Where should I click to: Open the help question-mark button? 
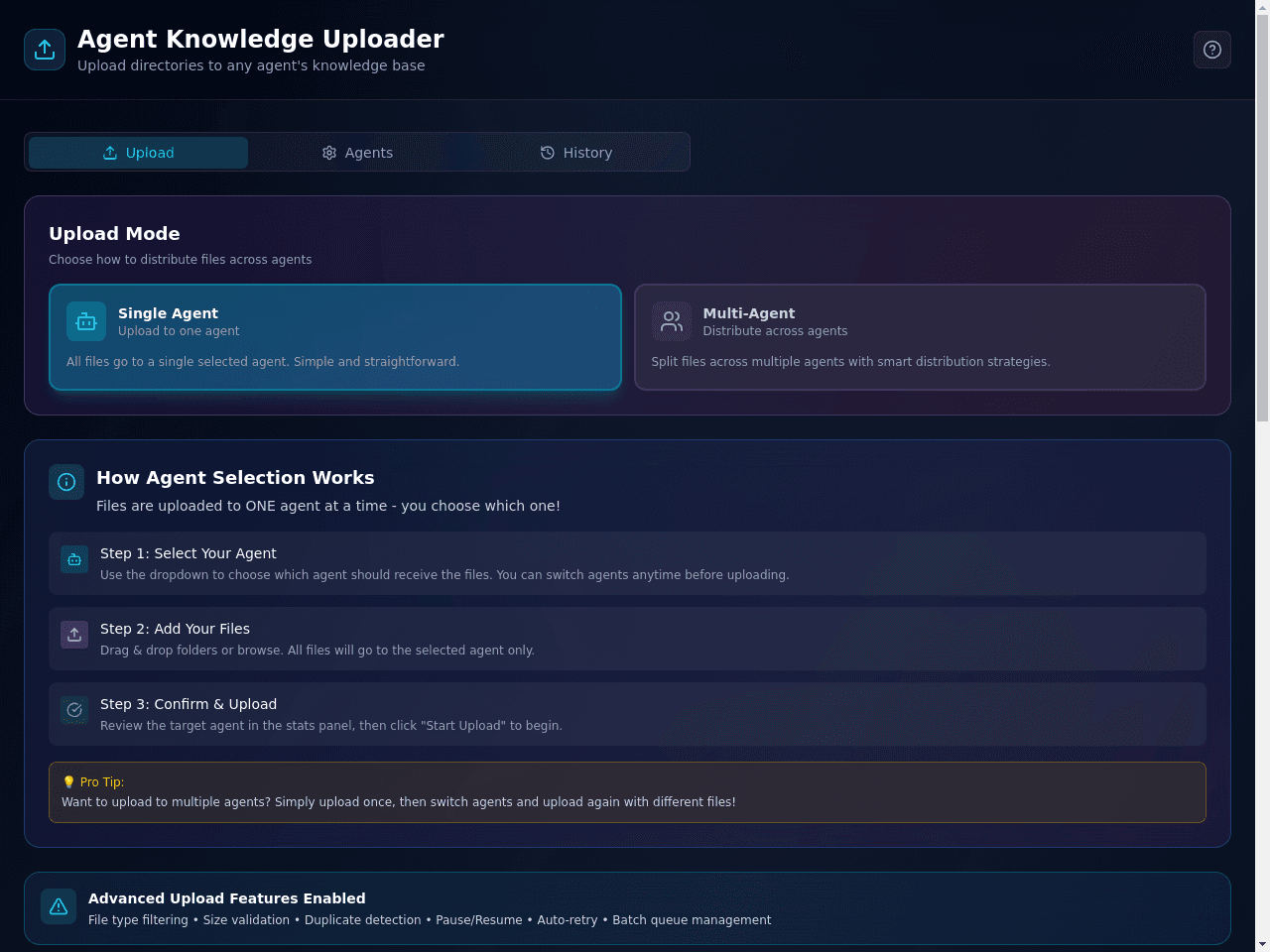pos(1212,50)
